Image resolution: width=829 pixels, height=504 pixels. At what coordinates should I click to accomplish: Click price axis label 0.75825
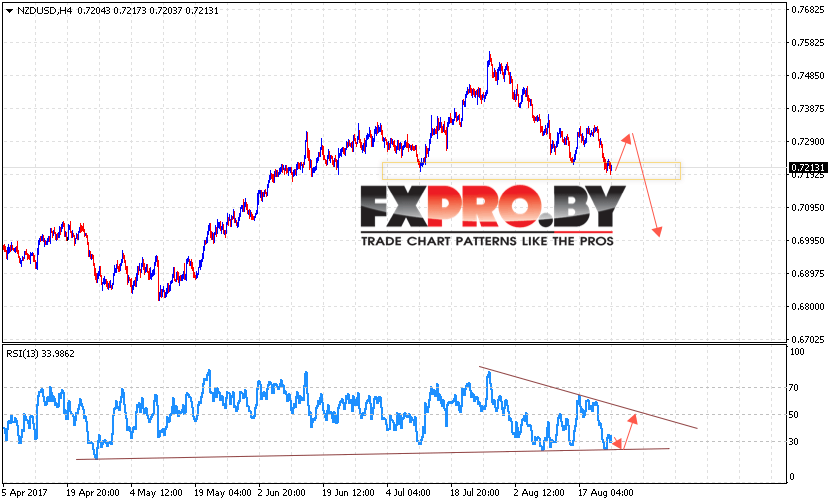coord(808,42)
